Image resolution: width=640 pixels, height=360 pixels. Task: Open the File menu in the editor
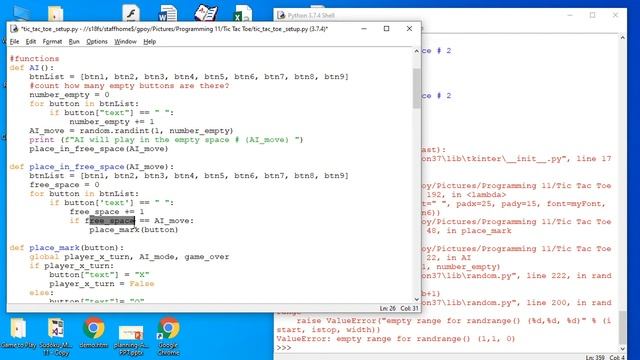14,42
